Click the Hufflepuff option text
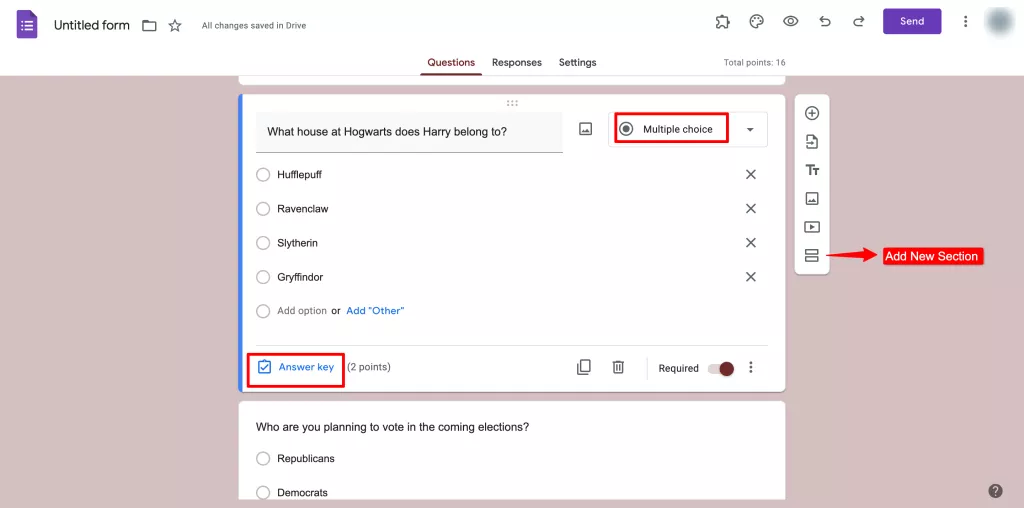1024x508 pixels. [x=299, y=175]
